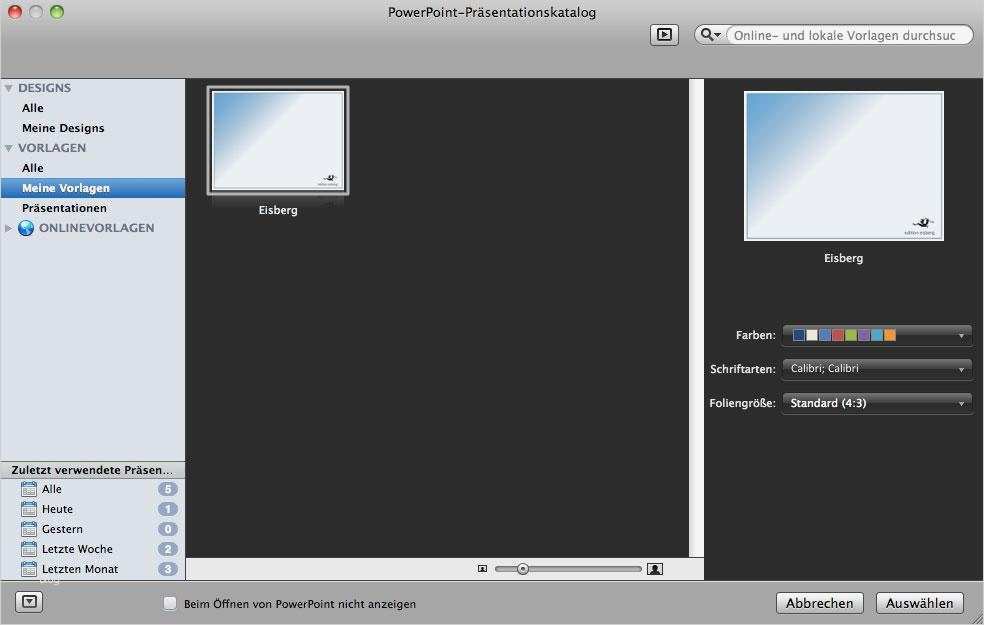Click the hide-panel button at bottom left

(29, 603)
